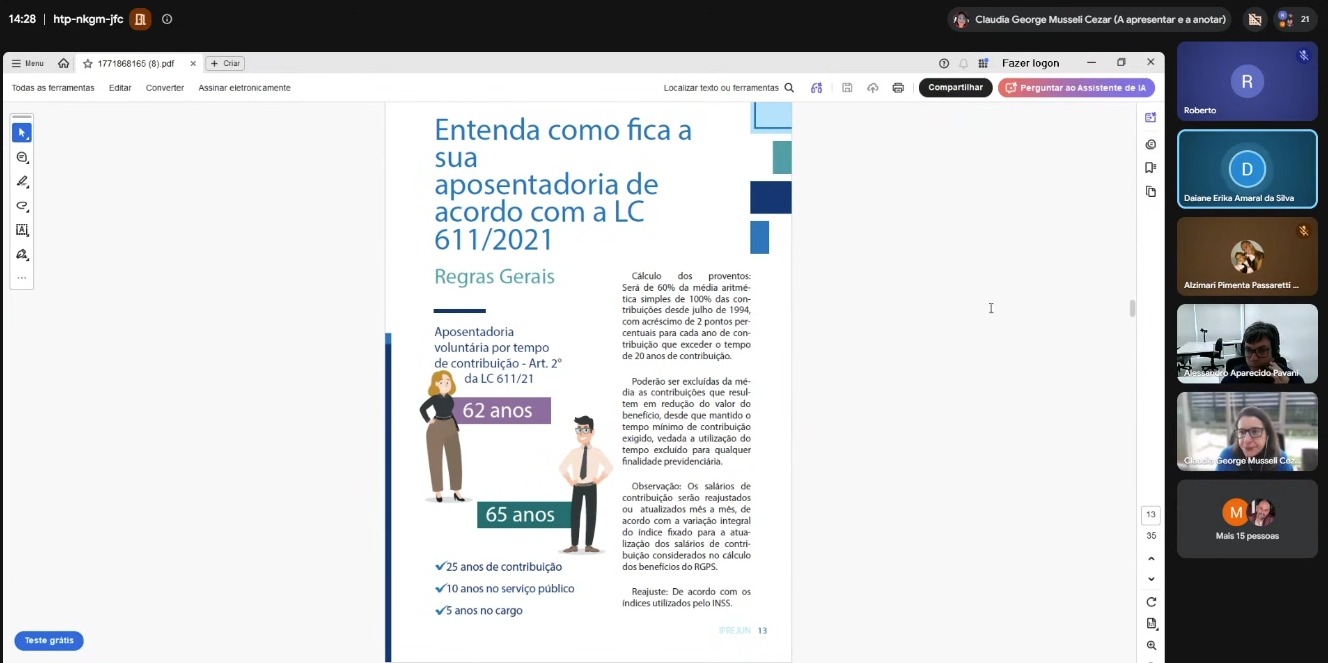The width and height of the screenshot is (1328, 663).
Task: Click the Regras Gerais heading
Action: pyautogui.click(x=494, y=277)
